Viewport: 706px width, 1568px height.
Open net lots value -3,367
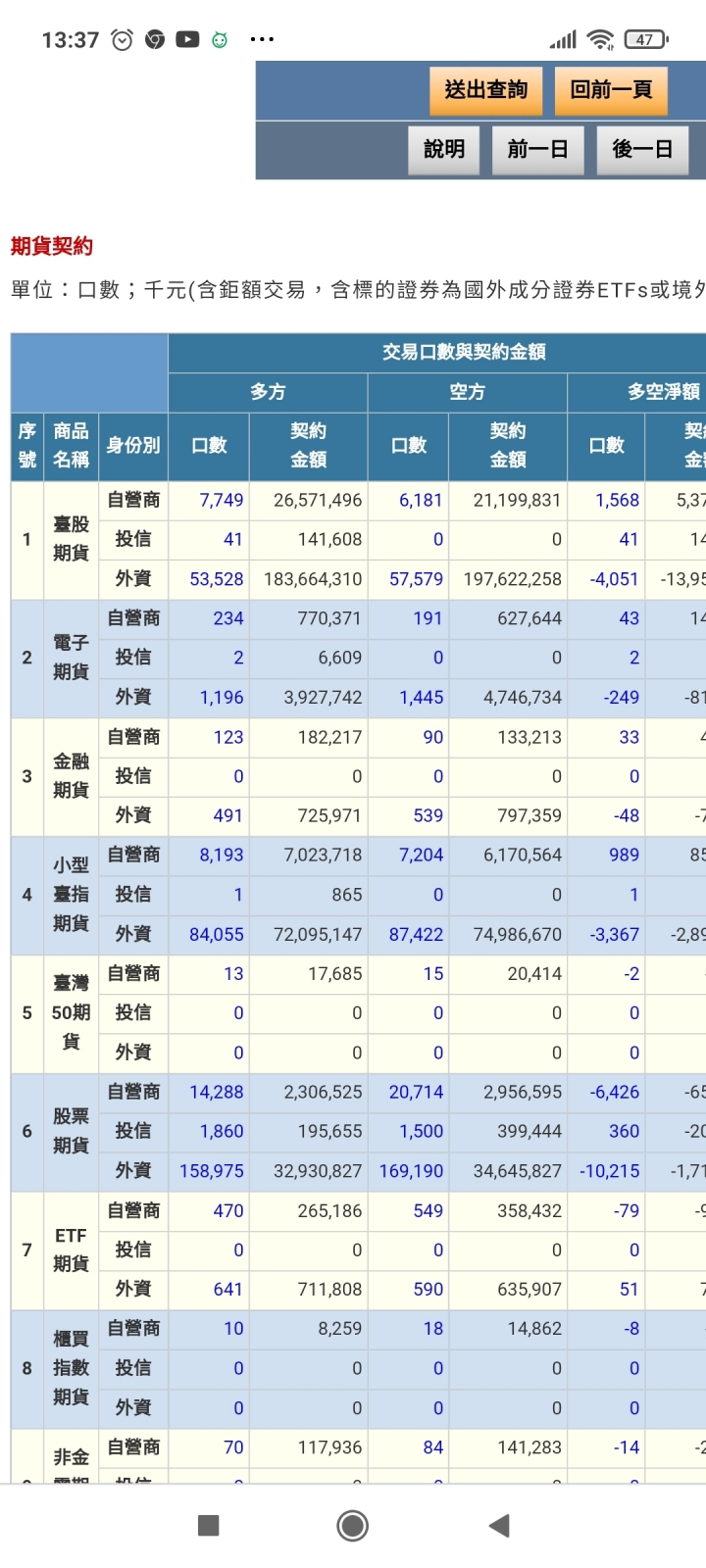coord(615,935)
